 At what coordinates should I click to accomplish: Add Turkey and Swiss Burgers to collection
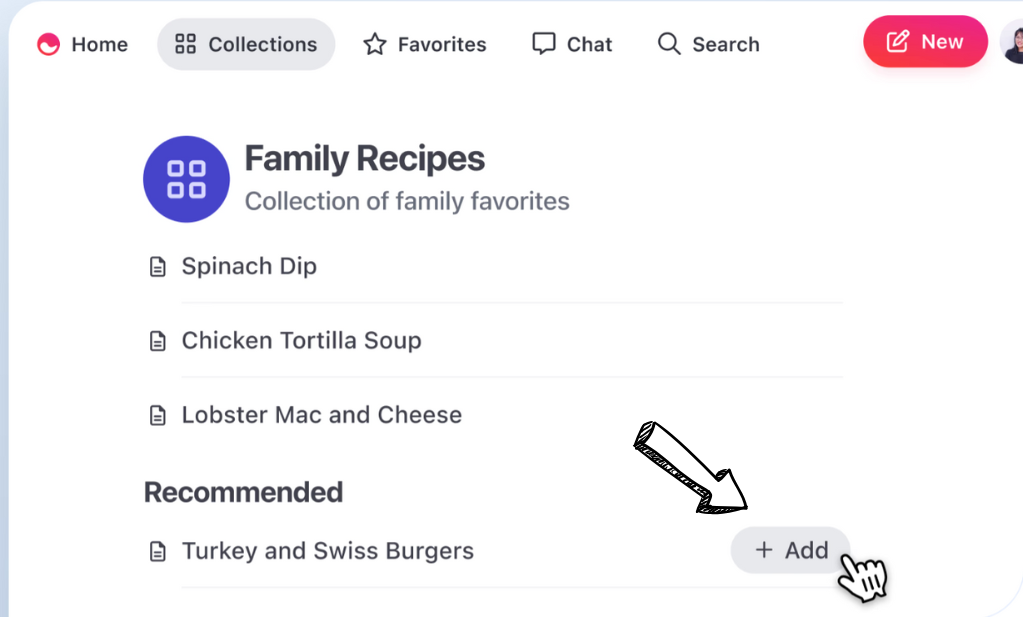point(791,550)
